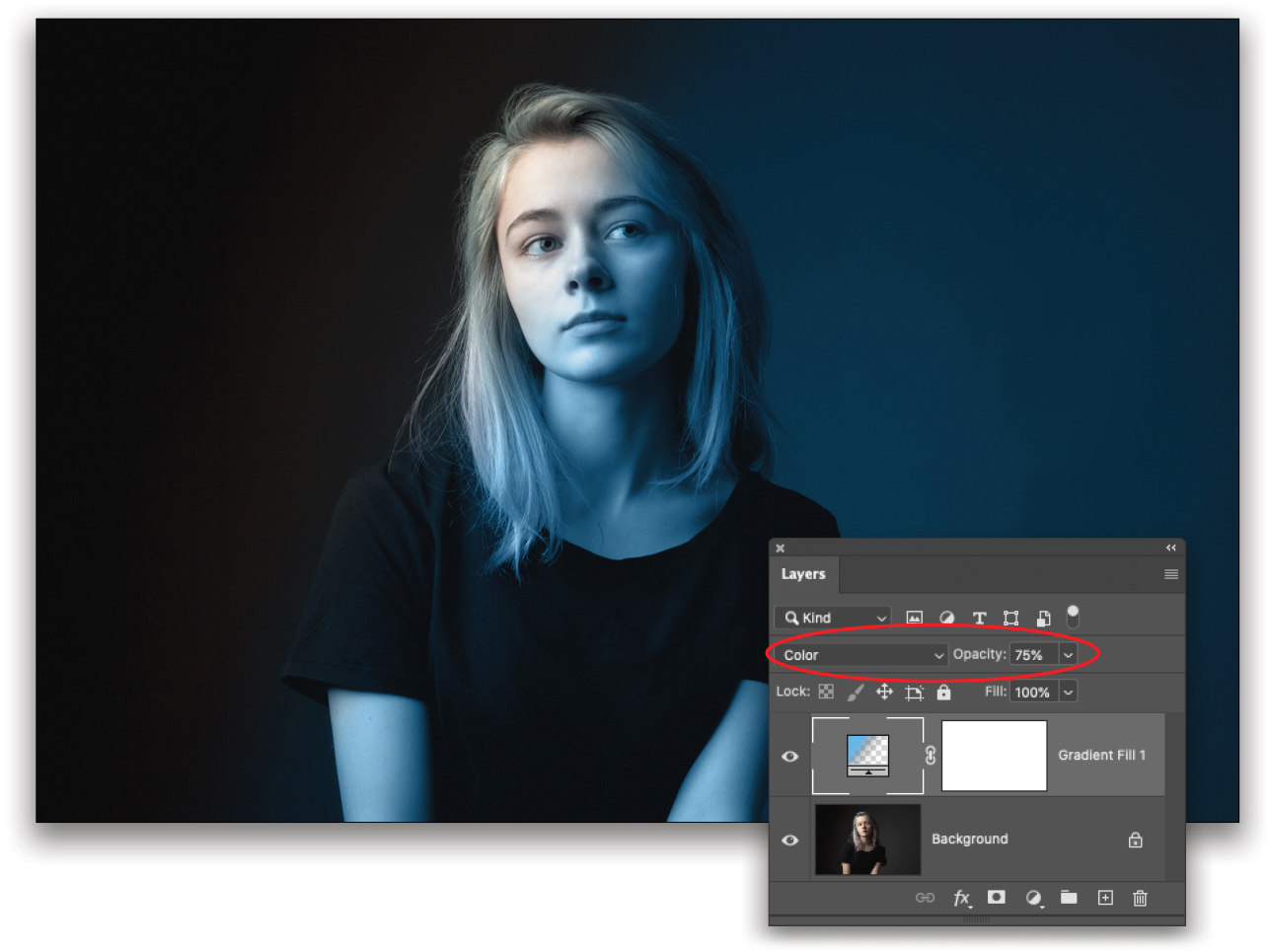
Task: Open the Kind filter dropdown
Action: click(832, 617)
